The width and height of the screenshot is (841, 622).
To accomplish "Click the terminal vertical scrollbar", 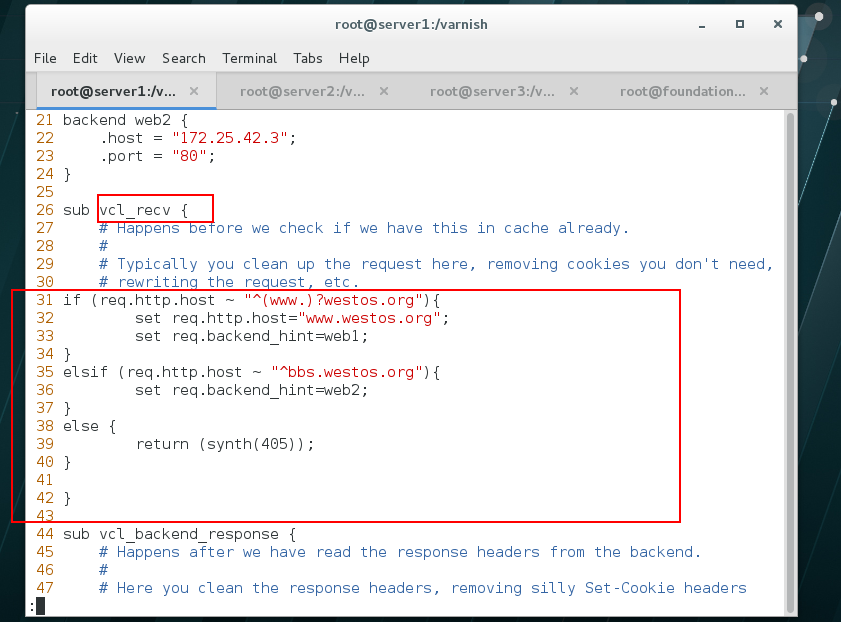I will (x=790, y=362).
